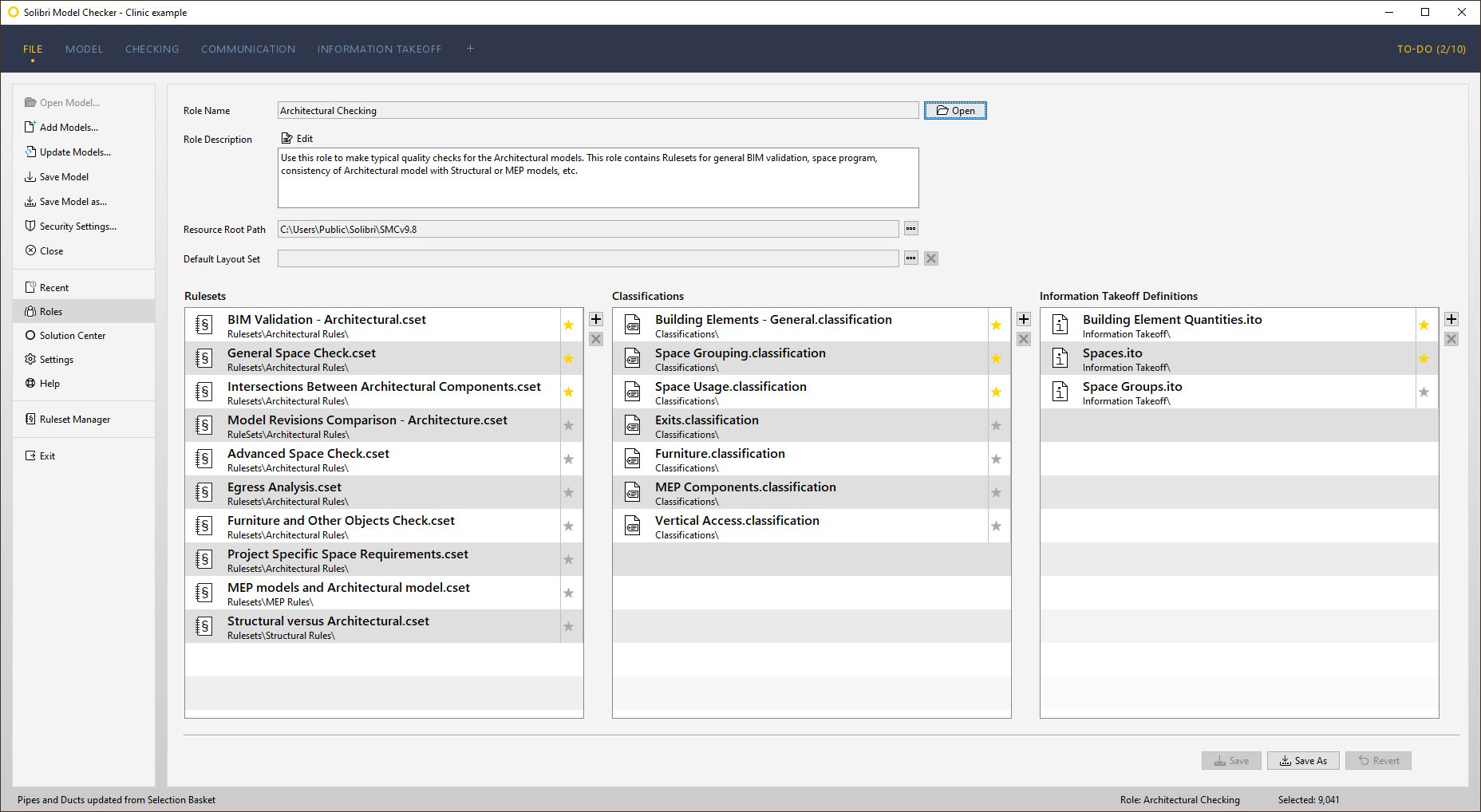The image size is (1481, 812).
Task: Toggle favorite star for Spaces.ito
Action: [x=1424, y=358]
